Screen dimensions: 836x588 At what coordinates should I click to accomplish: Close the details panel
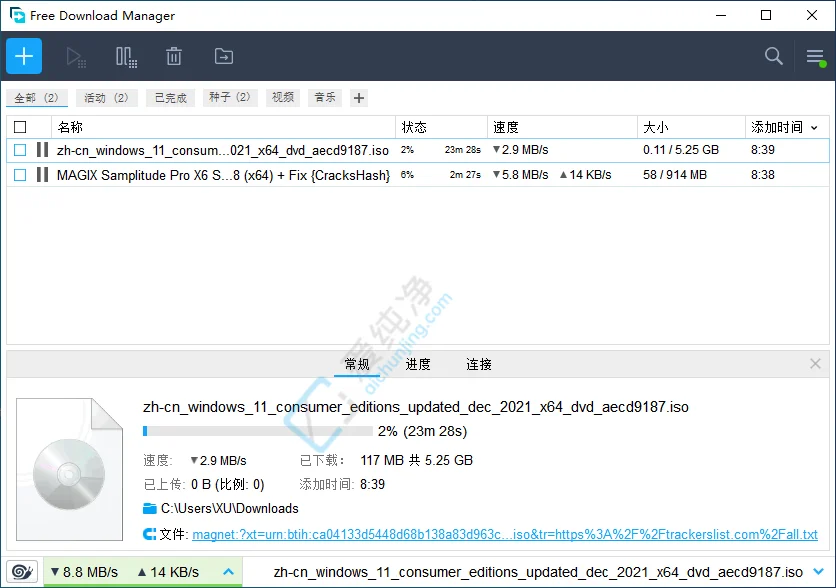(815, 364)
